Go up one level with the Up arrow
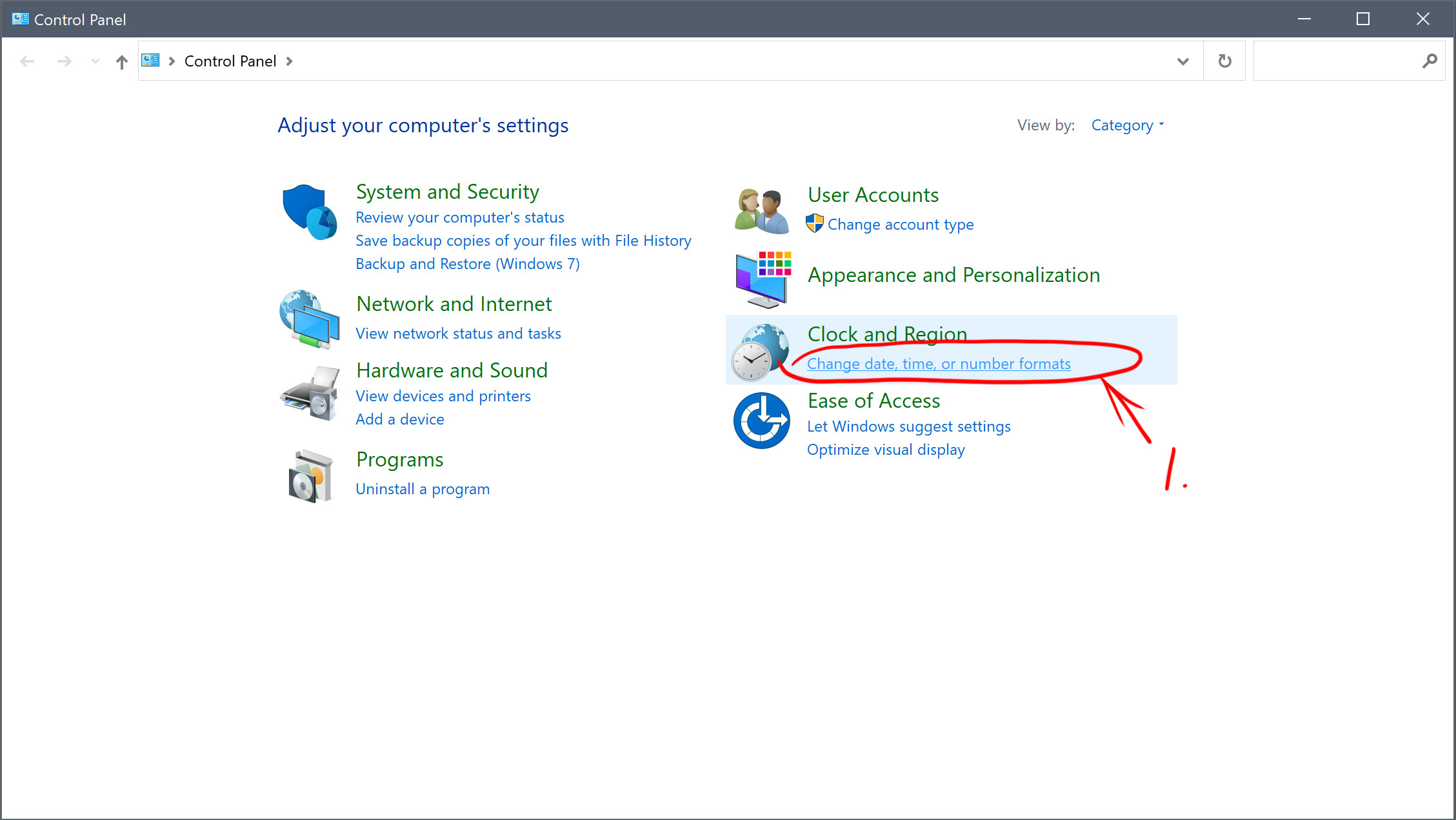 [122, 61]
